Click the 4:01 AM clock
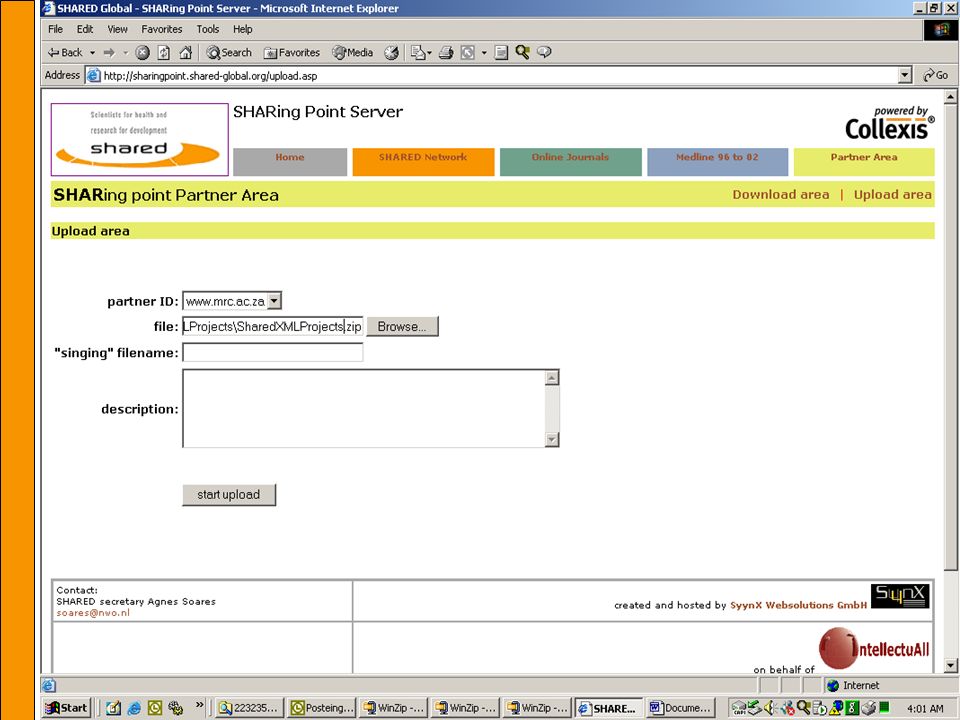 [x=925, y=708]
